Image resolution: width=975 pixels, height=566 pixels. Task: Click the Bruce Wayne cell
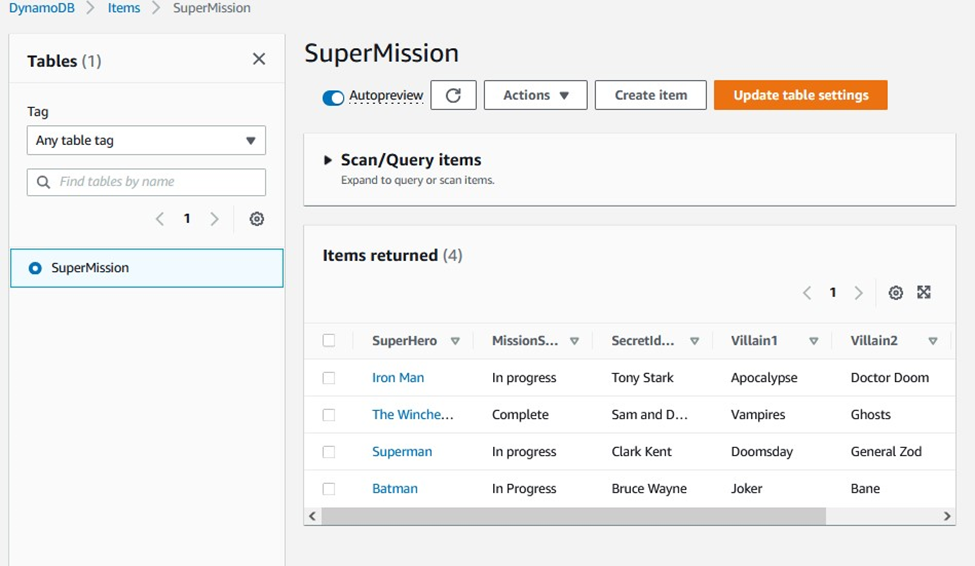[649, 488]
